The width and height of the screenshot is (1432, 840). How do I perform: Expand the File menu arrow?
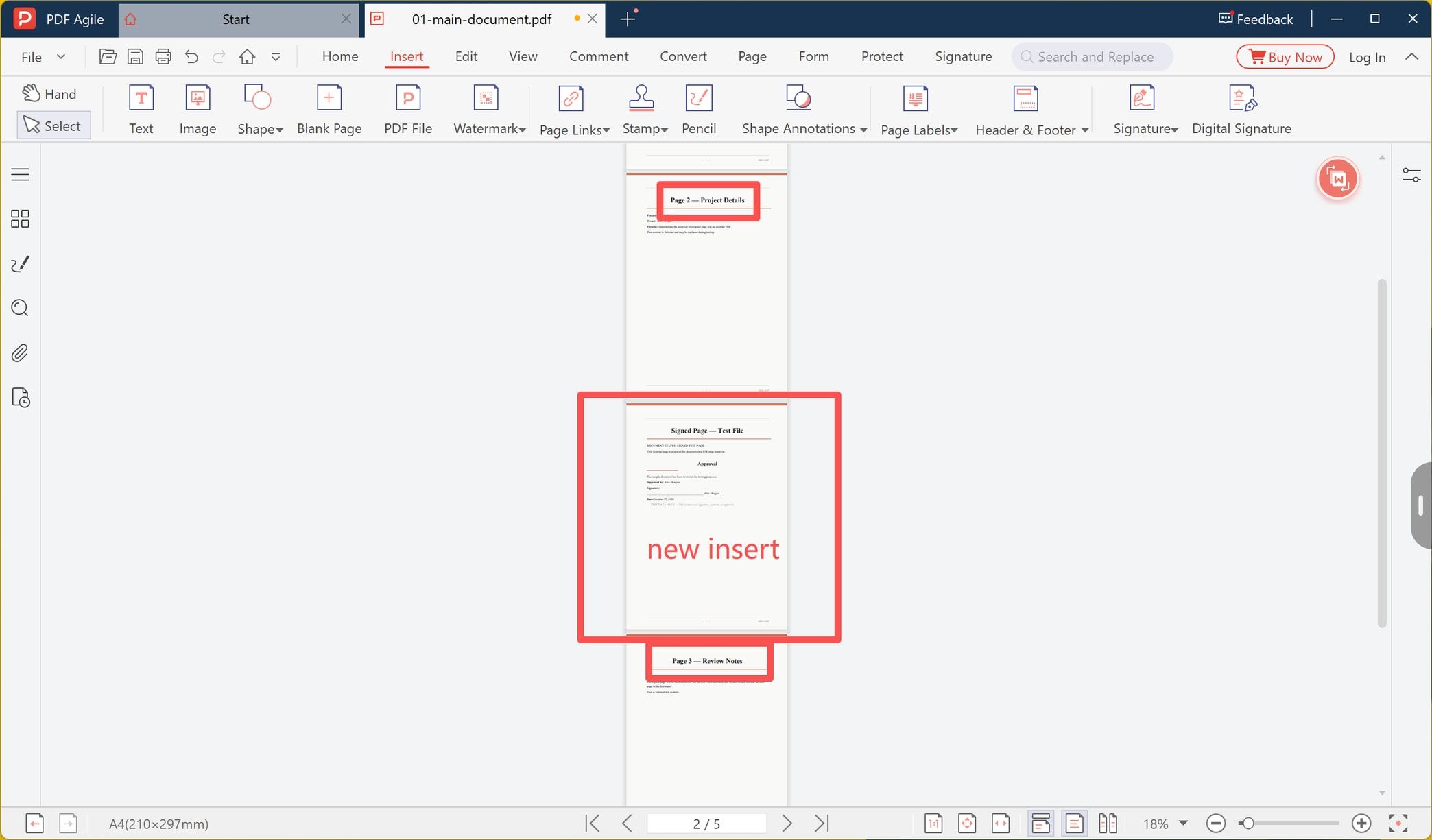(x=61, y=57)
